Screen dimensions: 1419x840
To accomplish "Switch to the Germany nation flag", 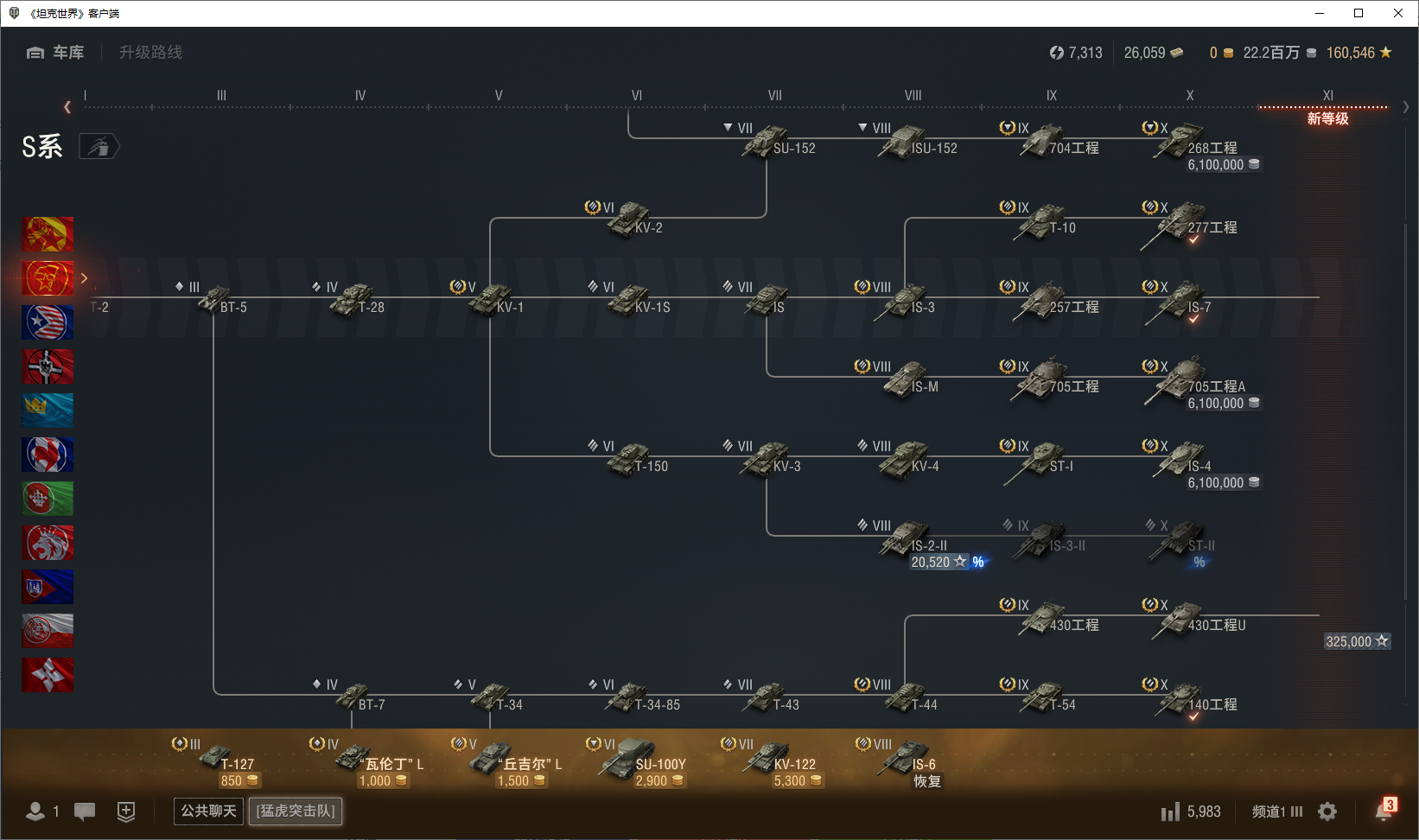I will click(x=48, y=366).
